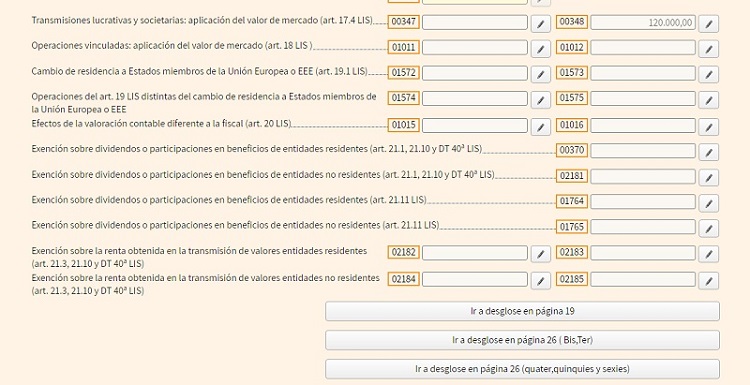
Task: Click input box for code 01015
Action: coord(475,125)
